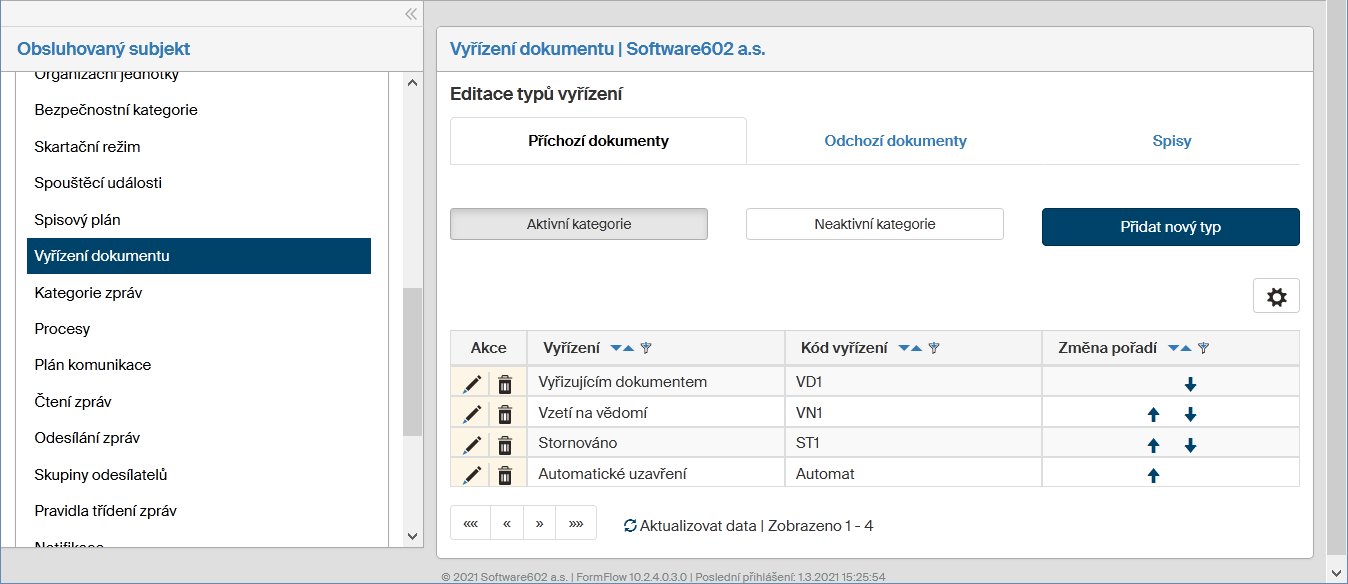Screen dimensions: 1348x584
Task: Filter the Kód vyřízení column
Action: (934, 349)
